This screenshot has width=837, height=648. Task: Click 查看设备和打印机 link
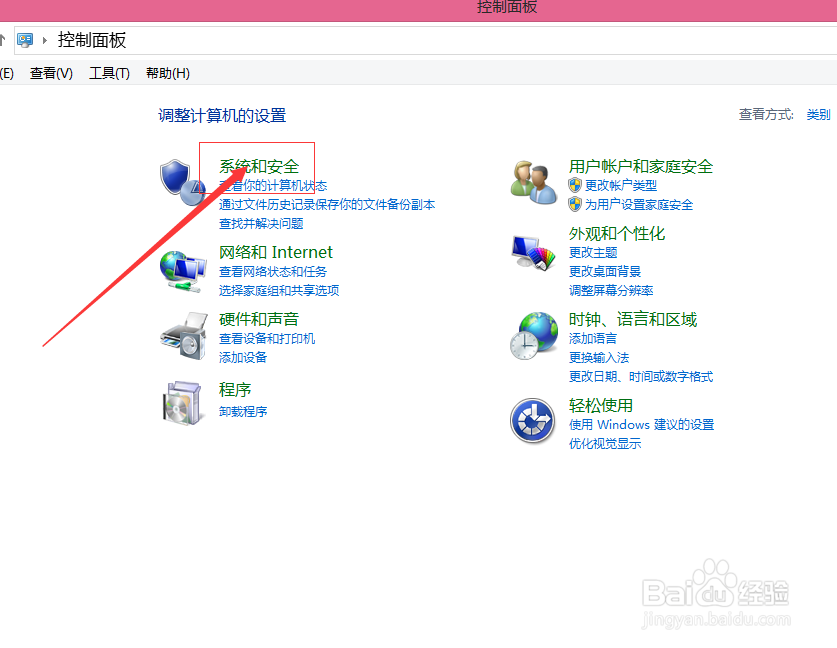(267, 338)
